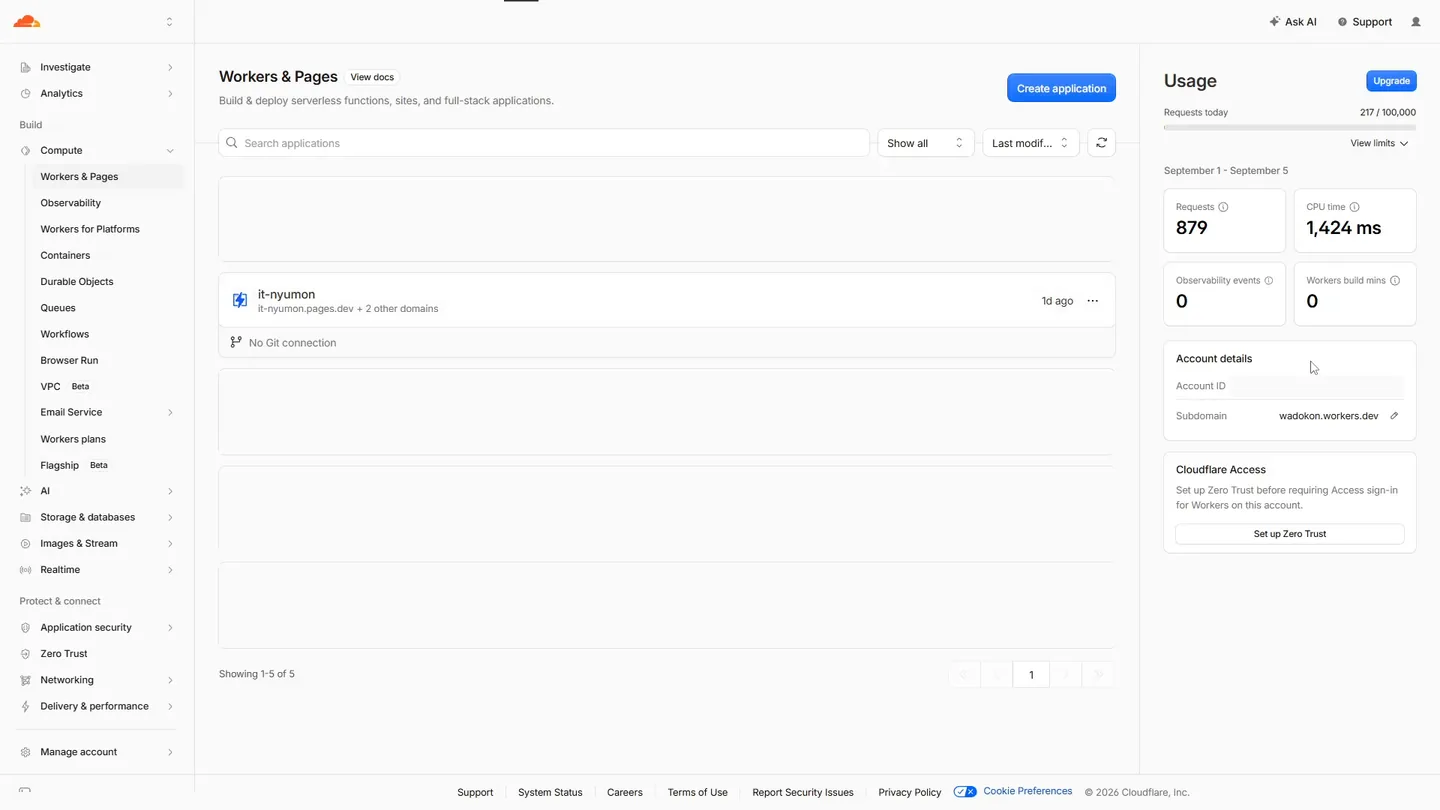Click the Investigate icon in the sidebar
This screenshot has height=810, width=1440.
coord(25,67)
